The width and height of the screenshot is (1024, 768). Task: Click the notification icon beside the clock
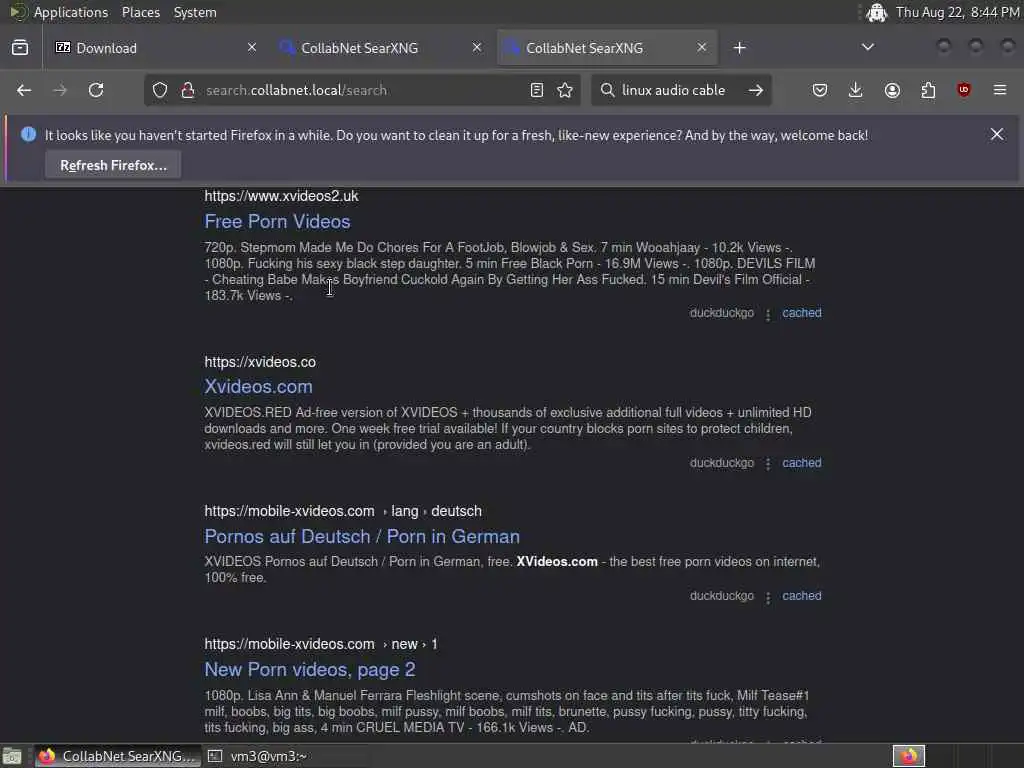pyautogui.click(x=876, y=12)
